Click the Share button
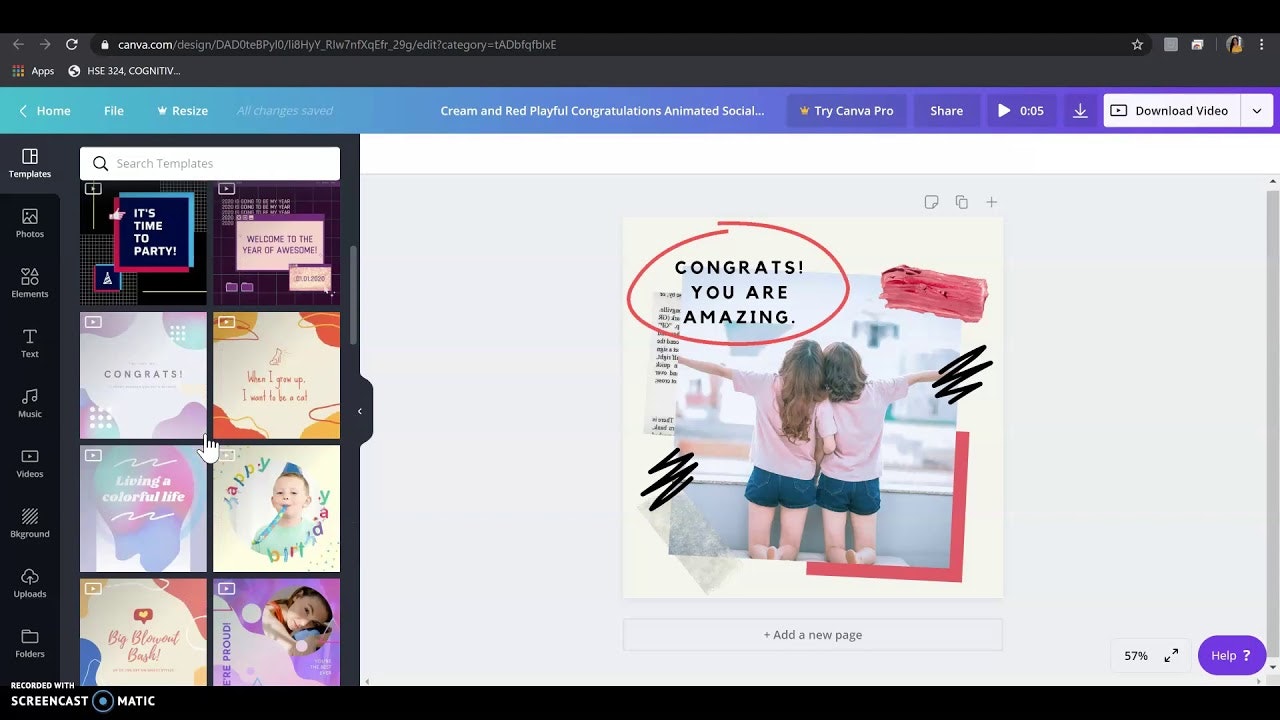Screen dimensions: 1280x720 coord(946,111)
